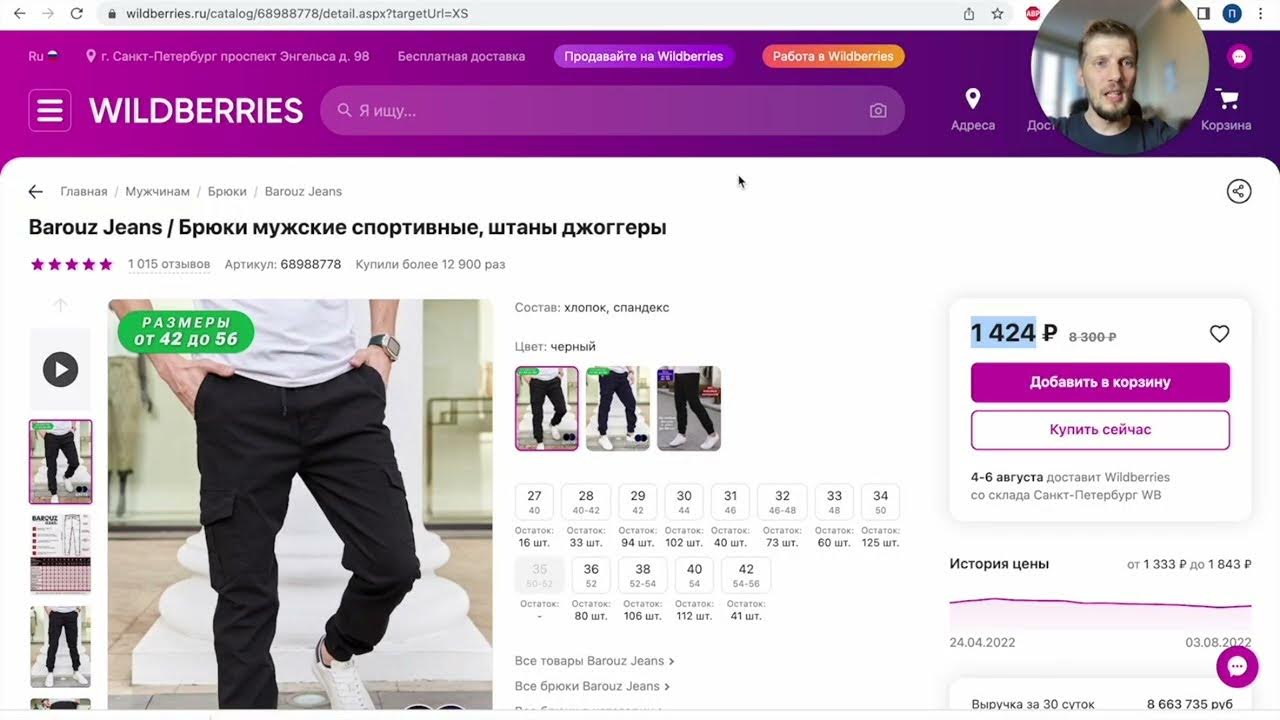
Task: Click the browser address bar URL
Action: [297, 14]
